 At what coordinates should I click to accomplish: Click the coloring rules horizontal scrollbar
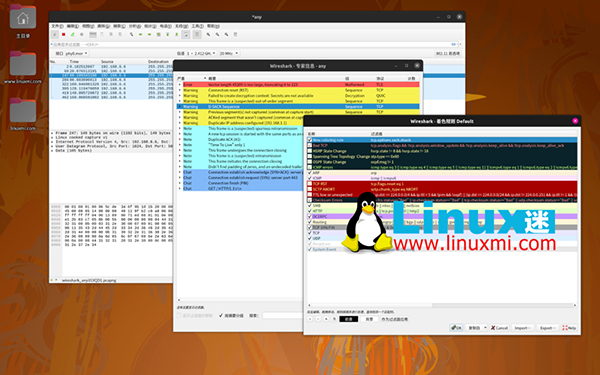442,305
